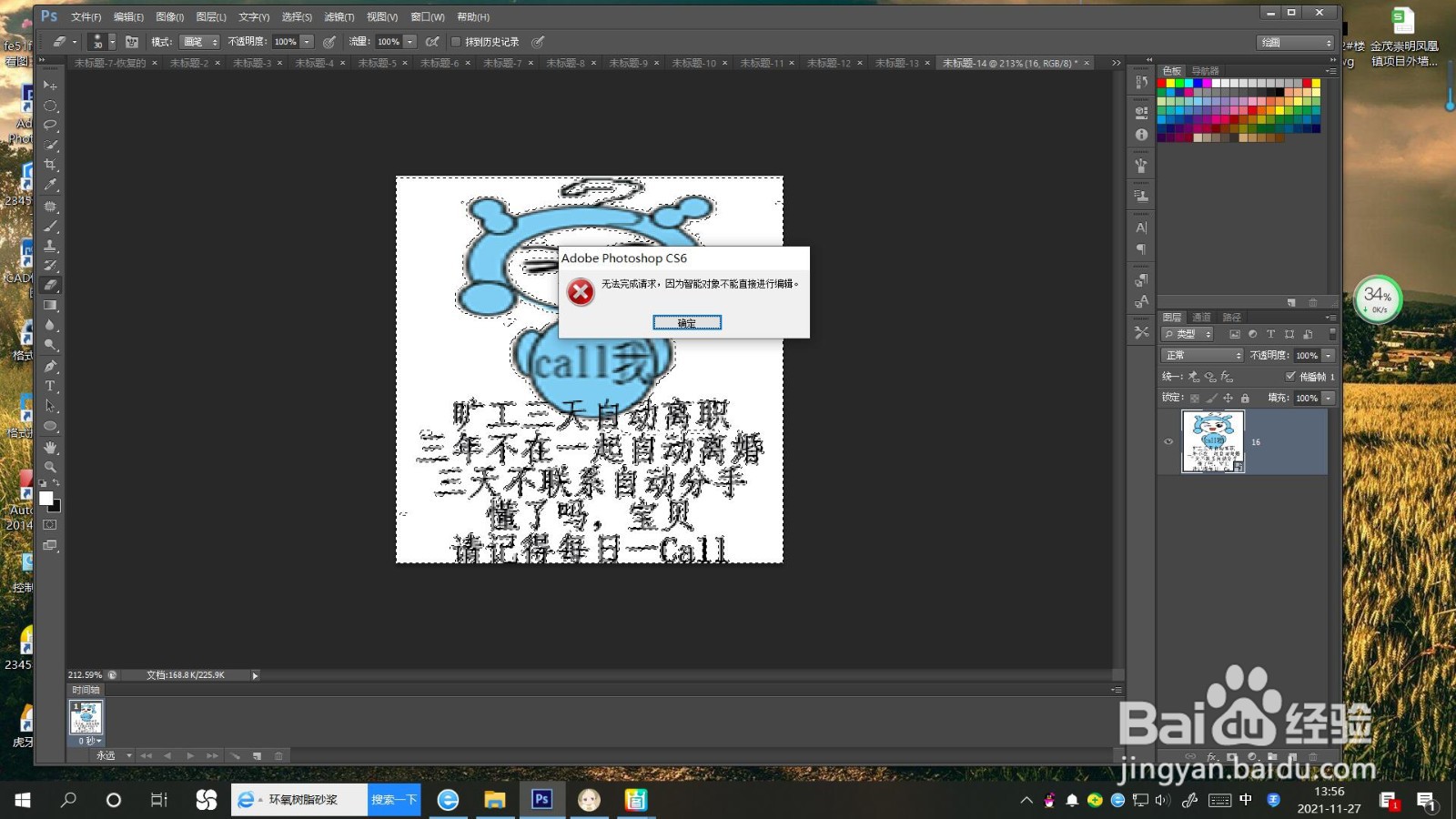1456x819 pixels.
Task: Open layer blend mode dropdown
Action: [x=1202, y=356]
